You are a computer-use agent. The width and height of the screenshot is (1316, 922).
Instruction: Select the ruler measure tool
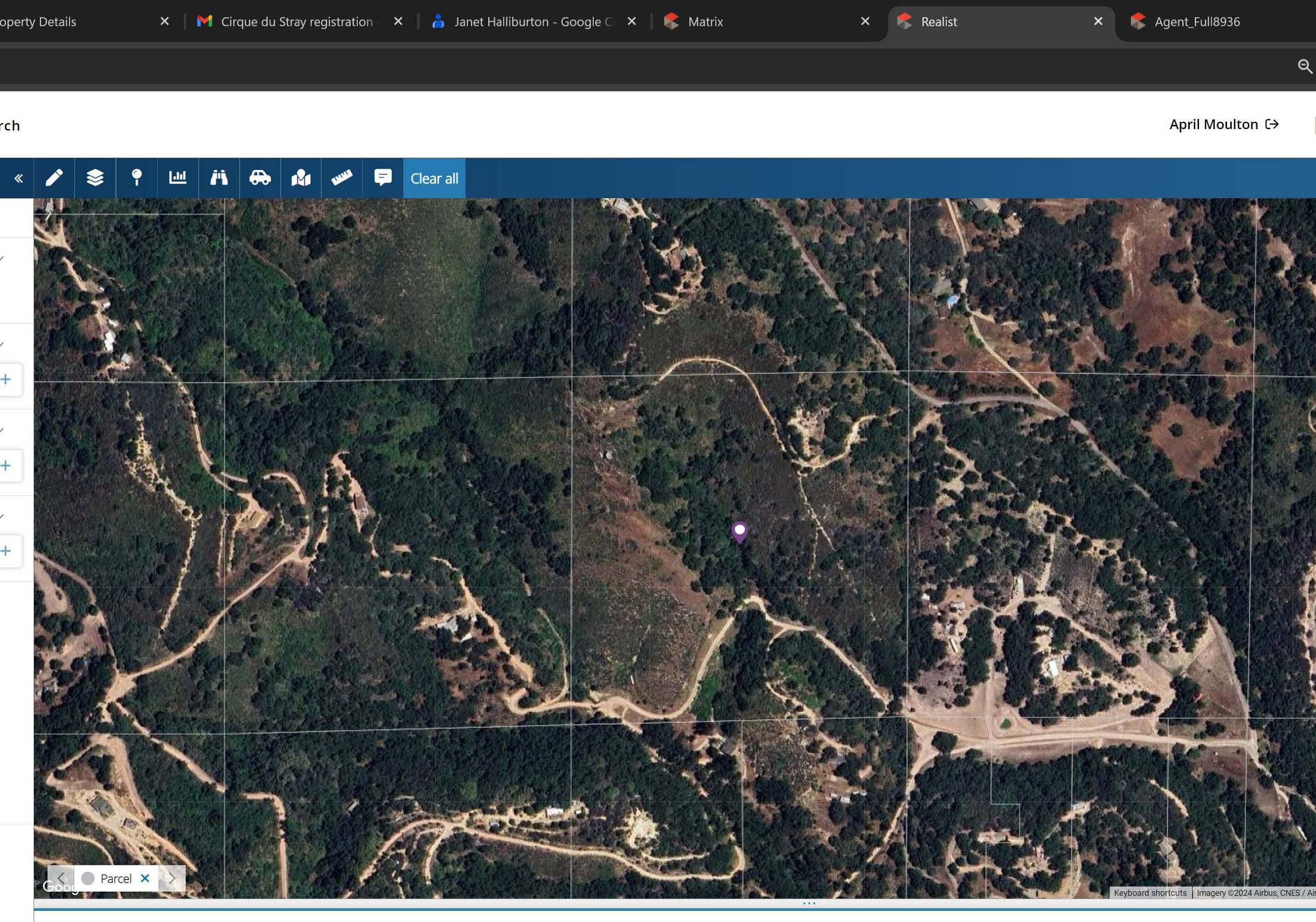[x=342, y=178]
